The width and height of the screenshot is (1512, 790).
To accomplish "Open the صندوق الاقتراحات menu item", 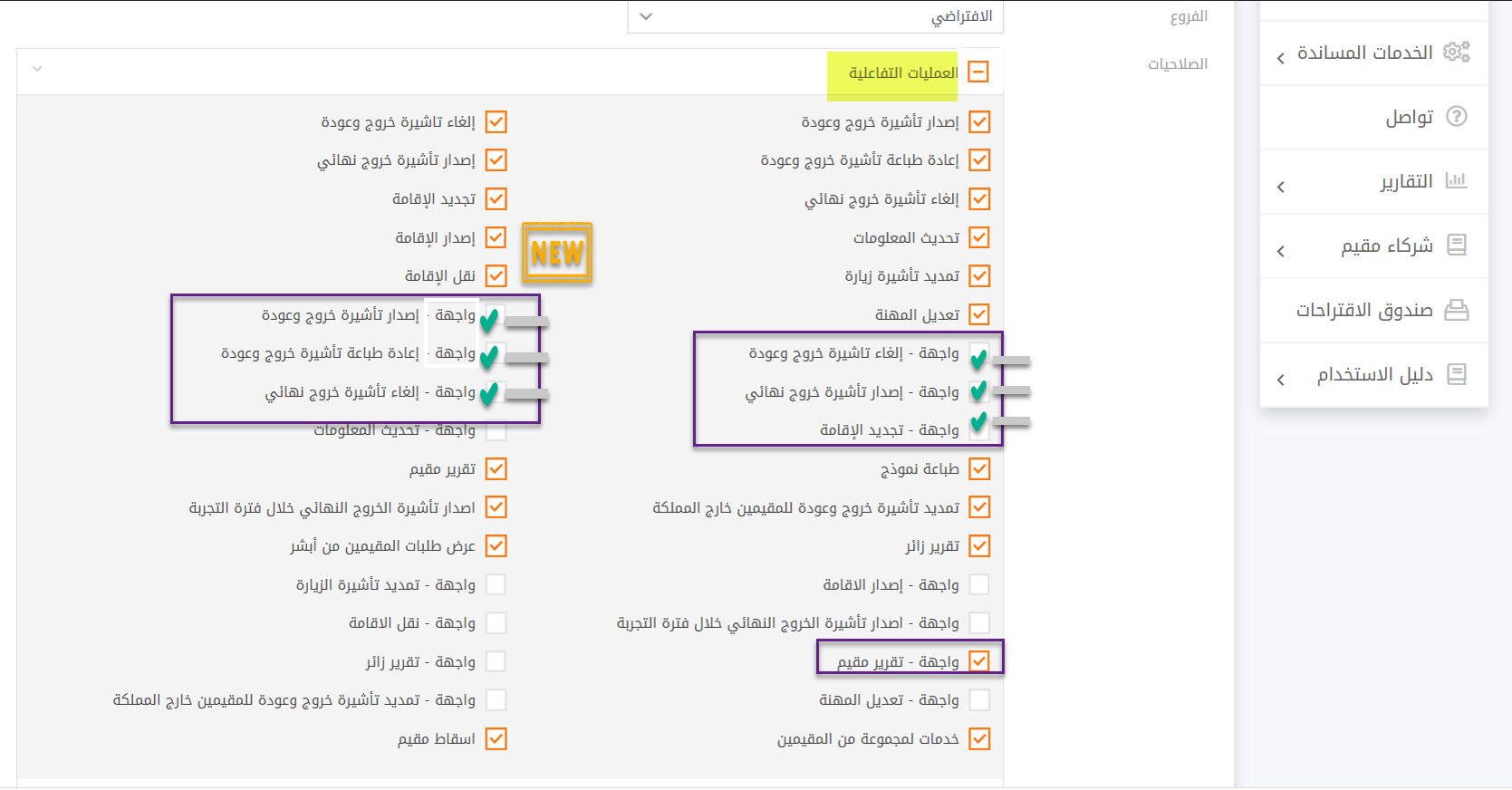I will pos(1363,311).
